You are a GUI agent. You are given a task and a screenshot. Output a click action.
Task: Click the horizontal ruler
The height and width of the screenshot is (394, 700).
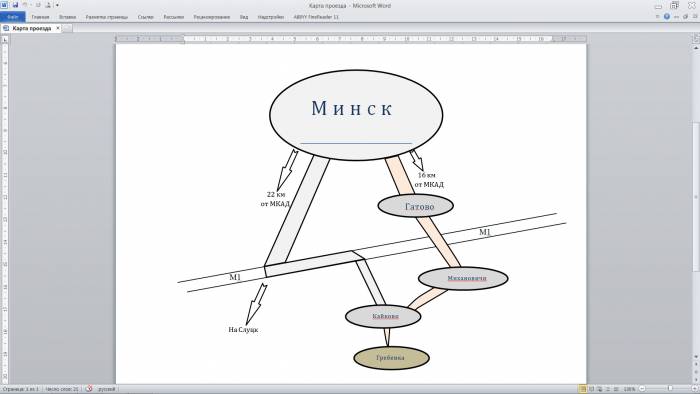[351, 39]
